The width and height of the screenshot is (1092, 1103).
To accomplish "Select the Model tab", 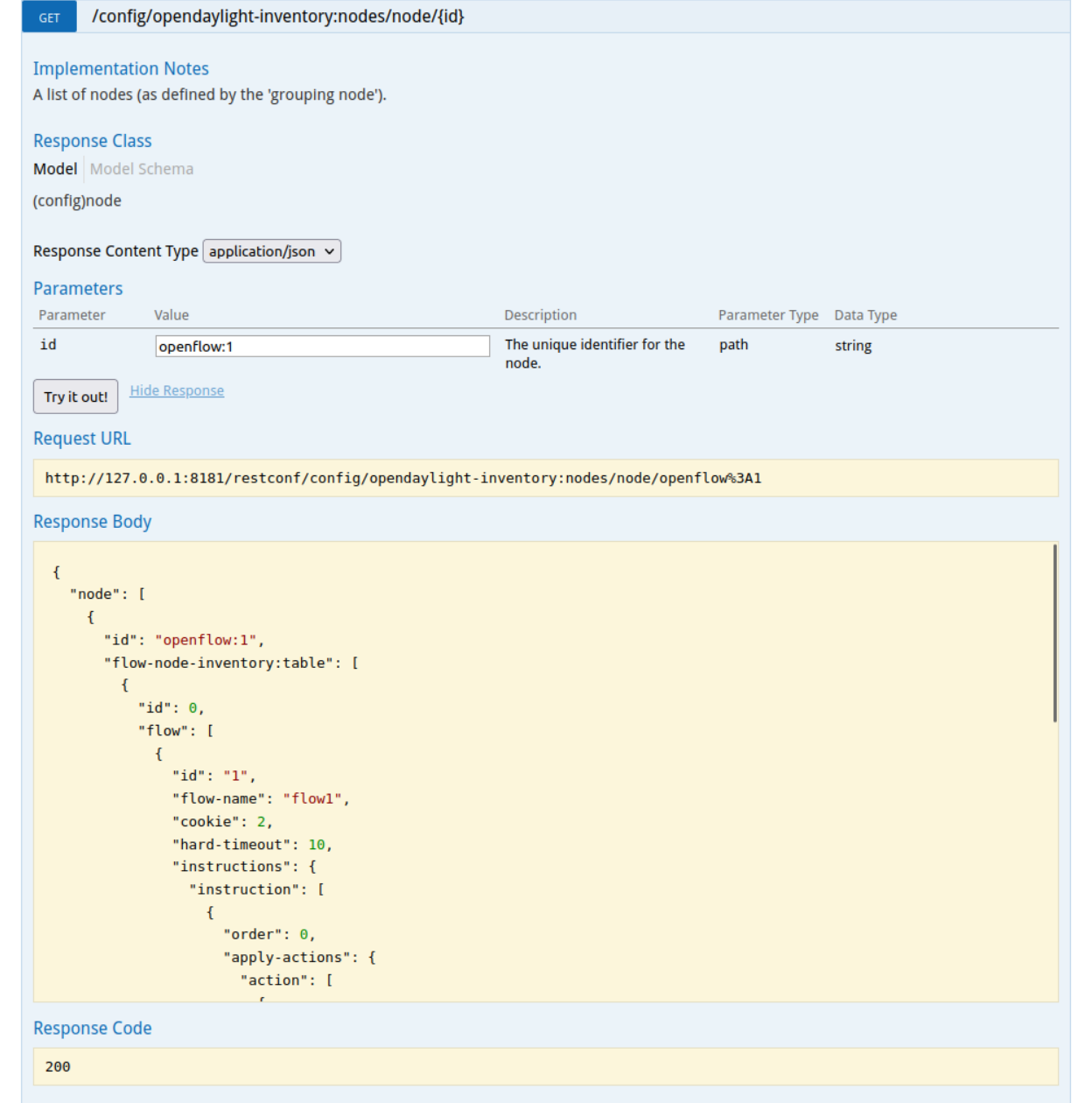I will point(55,169).
